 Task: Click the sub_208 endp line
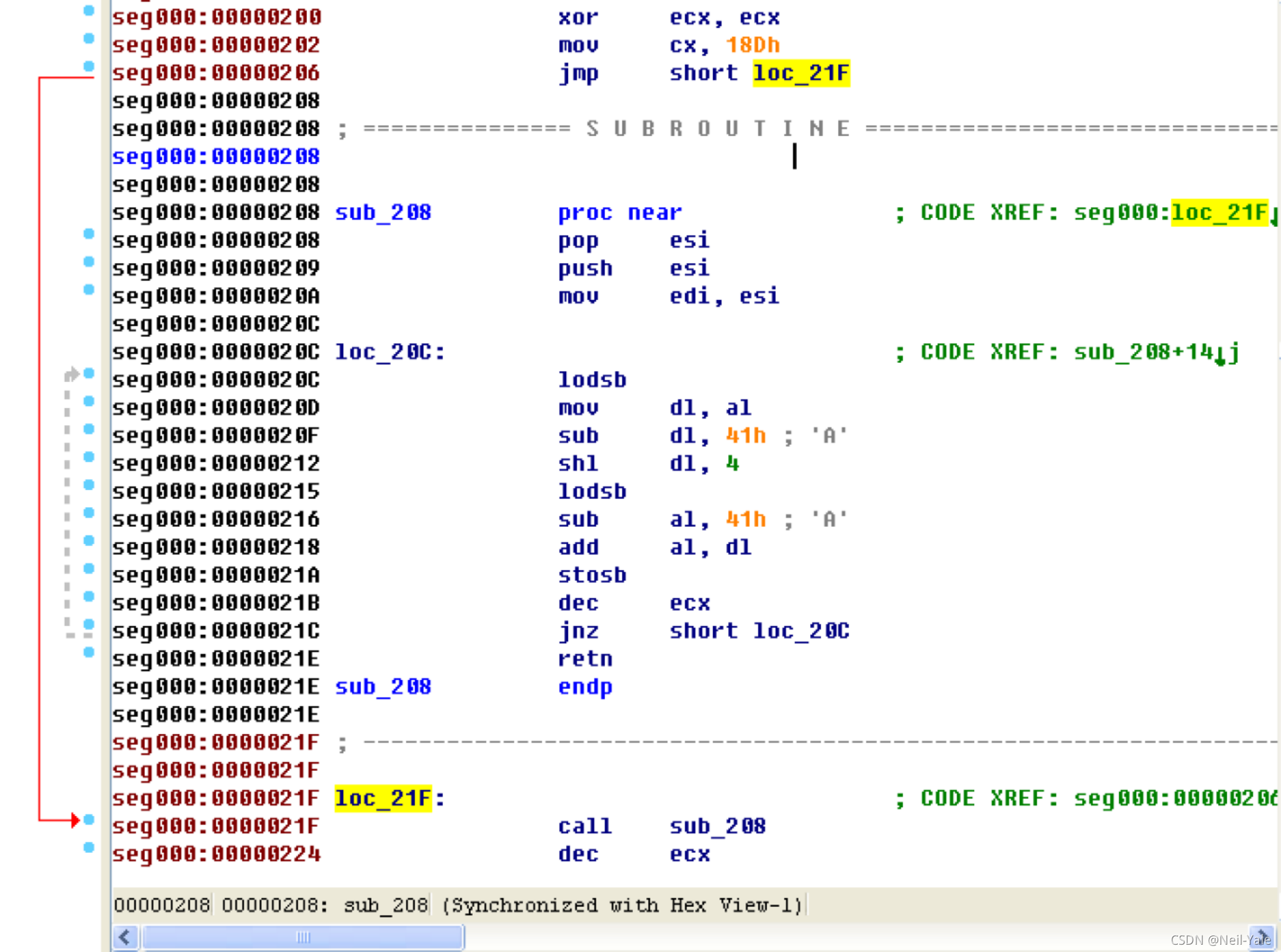coord(474,686)
